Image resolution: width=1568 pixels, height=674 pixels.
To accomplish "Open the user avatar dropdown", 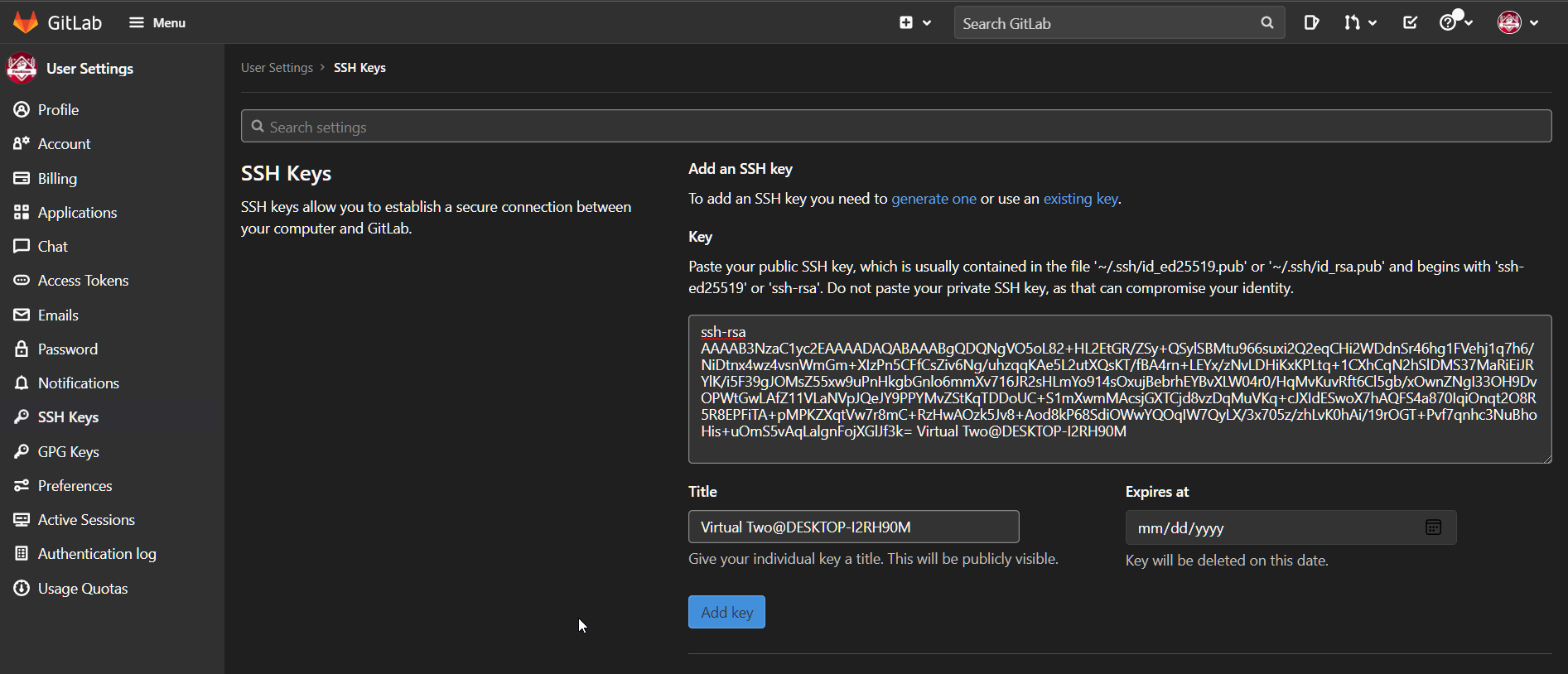I will coord(1517,22).
